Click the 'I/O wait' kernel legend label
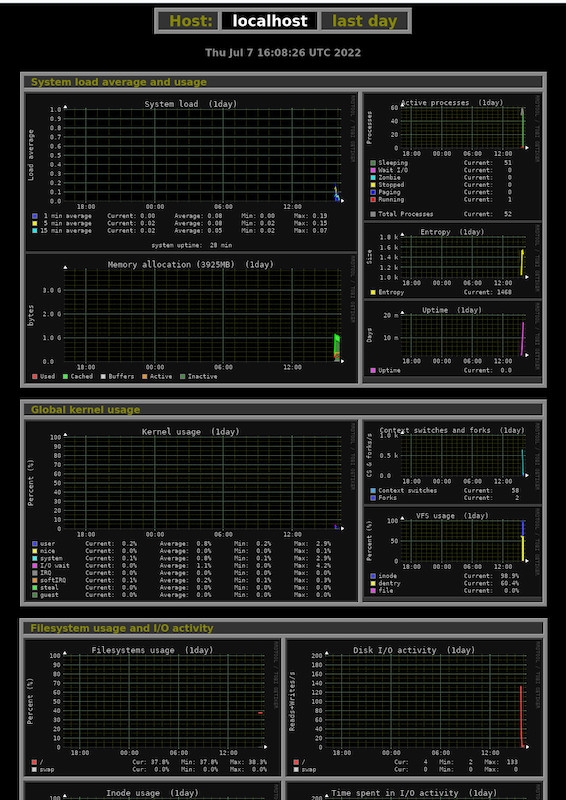Image resolution: width=566 pixels, height=800 pixels. [55, 566]
